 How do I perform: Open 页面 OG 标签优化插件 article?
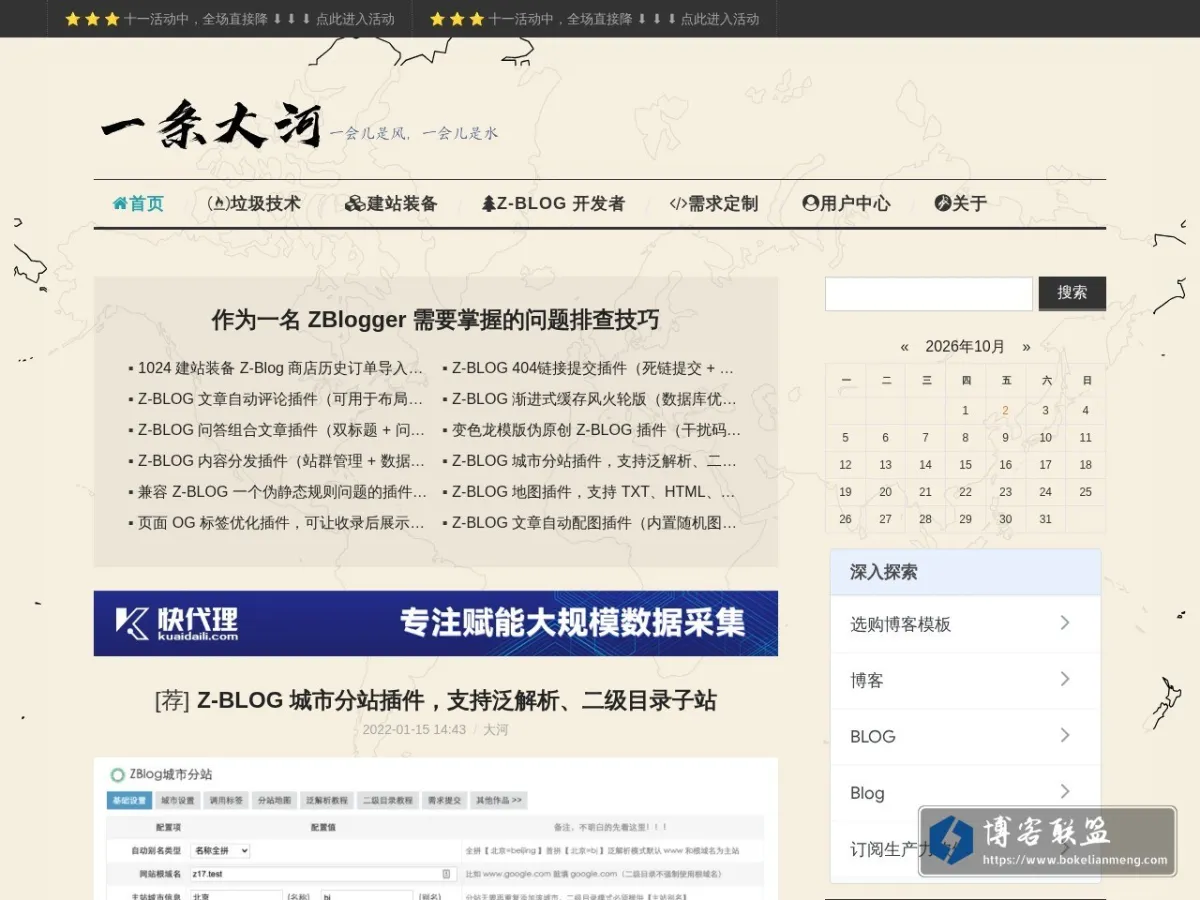point(280,523)
